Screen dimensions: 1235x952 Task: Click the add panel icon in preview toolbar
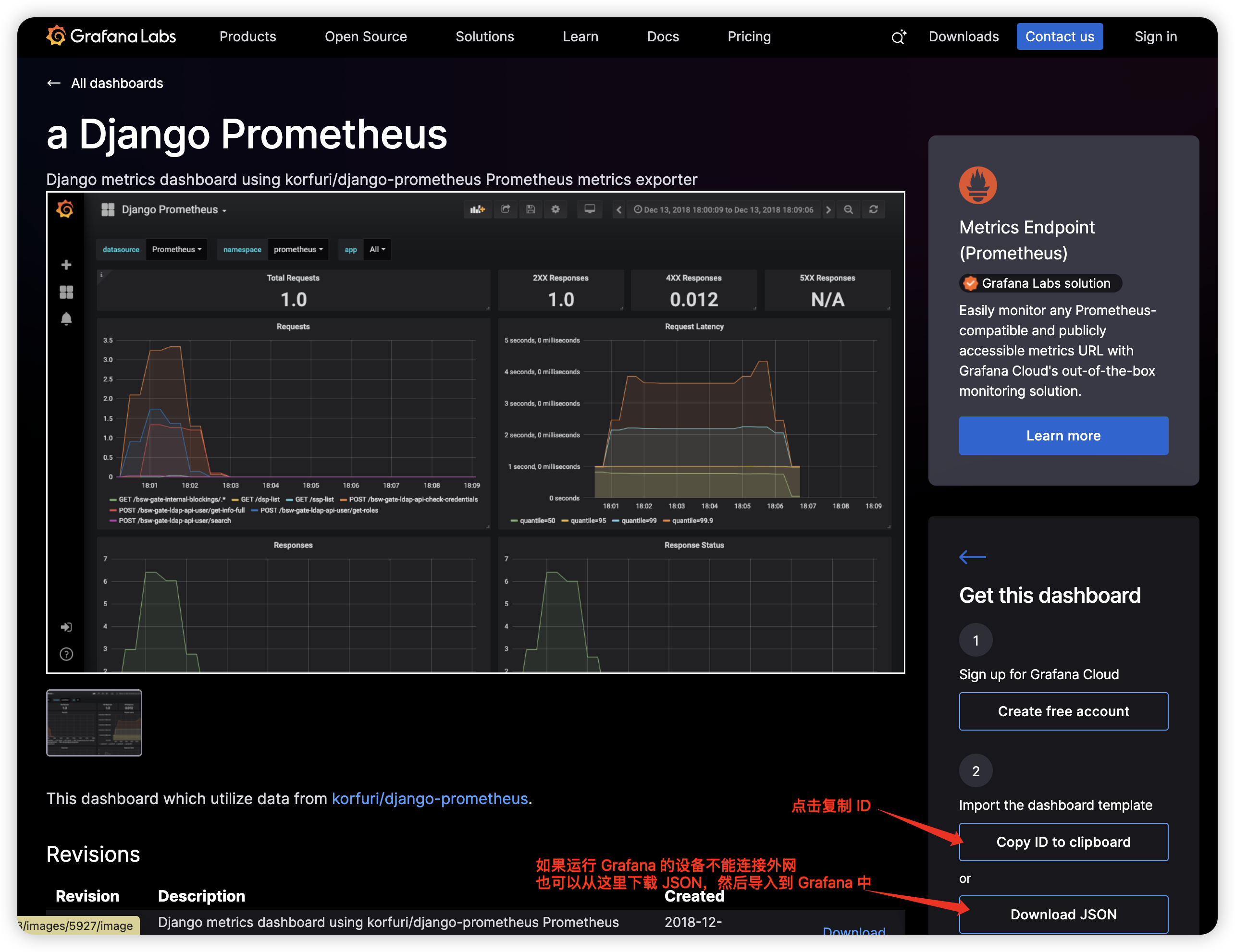[478, 209]
